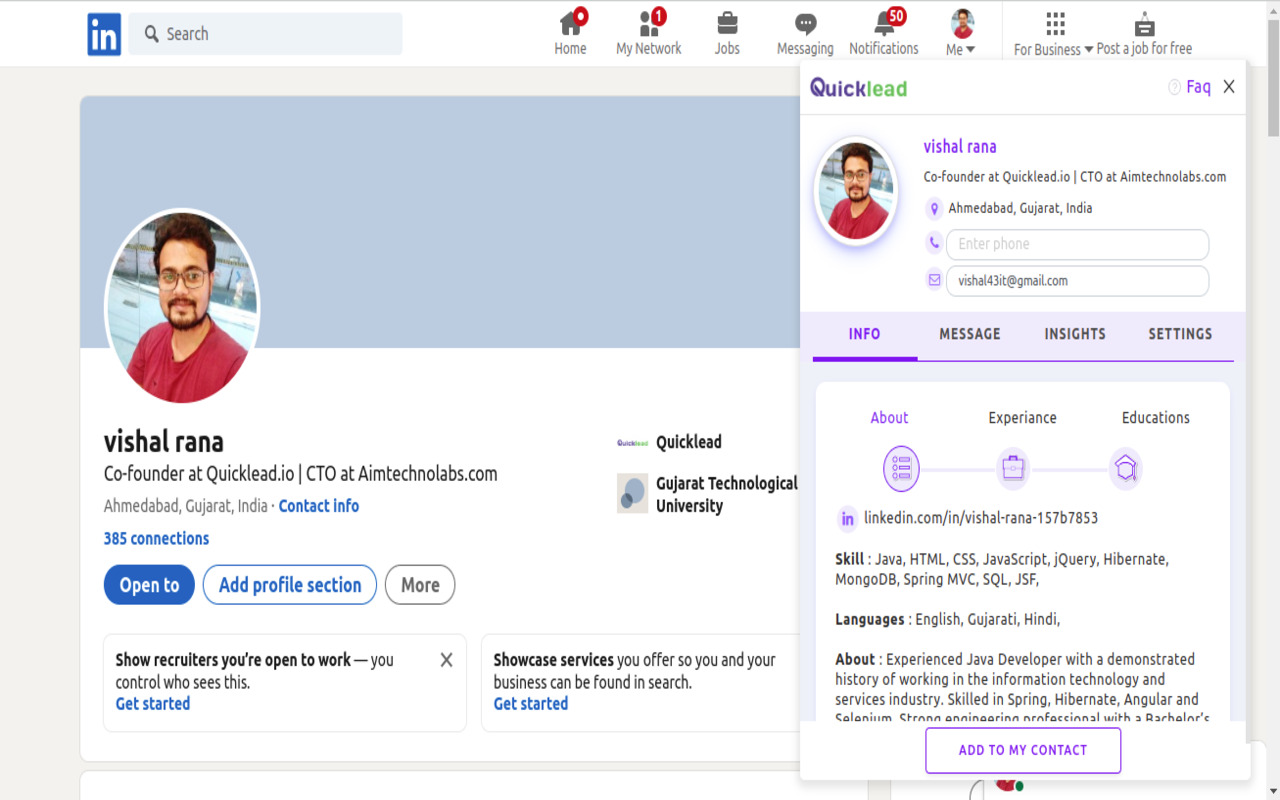Click Get started under Showcase services

click(x=531, y=704)
